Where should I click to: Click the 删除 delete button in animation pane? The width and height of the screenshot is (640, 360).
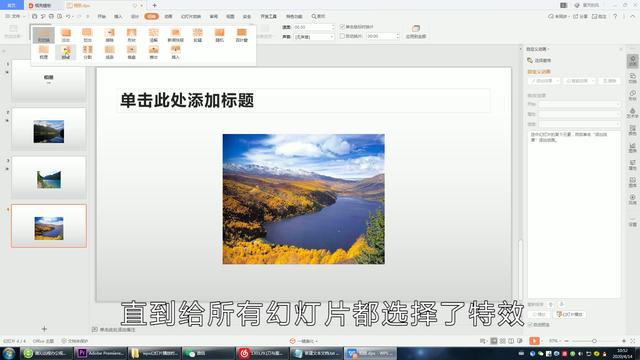(x=610, y=81)
